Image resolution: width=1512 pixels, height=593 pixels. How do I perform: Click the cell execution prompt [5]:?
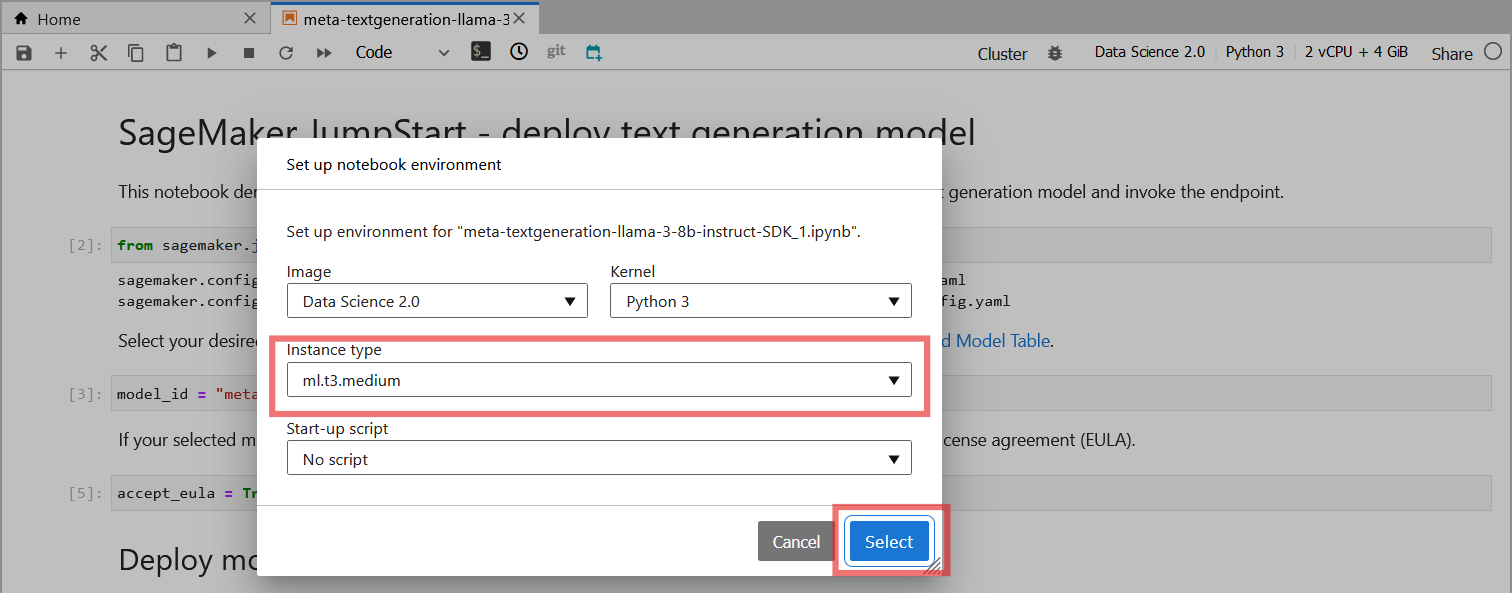tap(86, 493)
